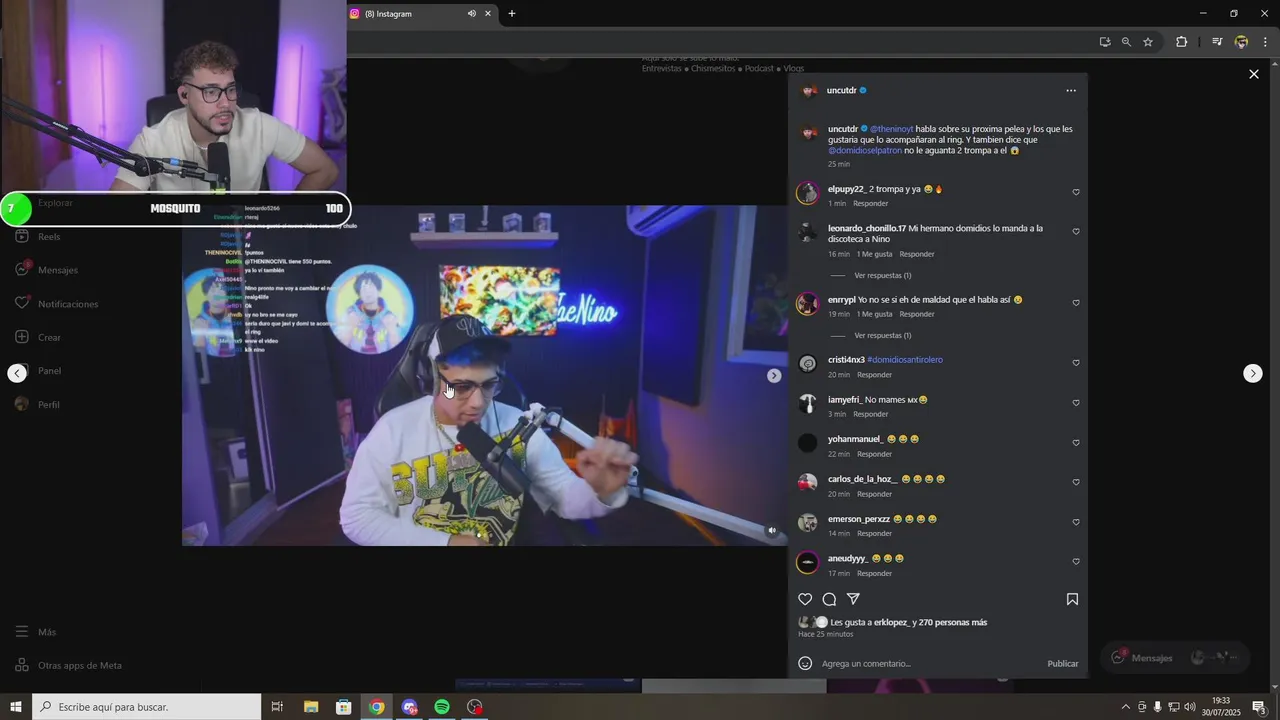Click Publicar to post comment
Viewport: 1280px width, 720px height.
[1063, 664]
